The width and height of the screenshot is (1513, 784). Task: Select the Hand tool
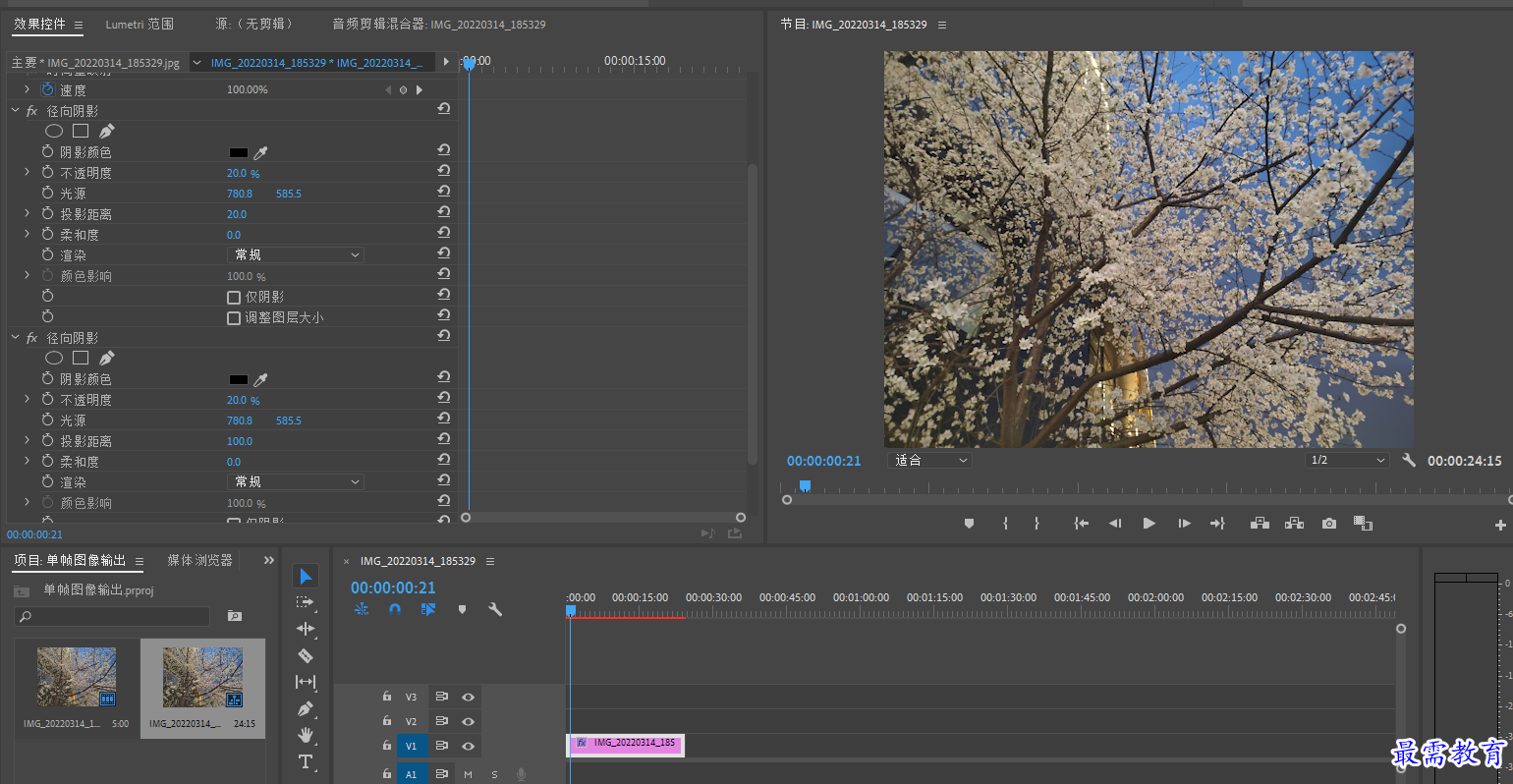pyautogui.click(x=306, y=735)
